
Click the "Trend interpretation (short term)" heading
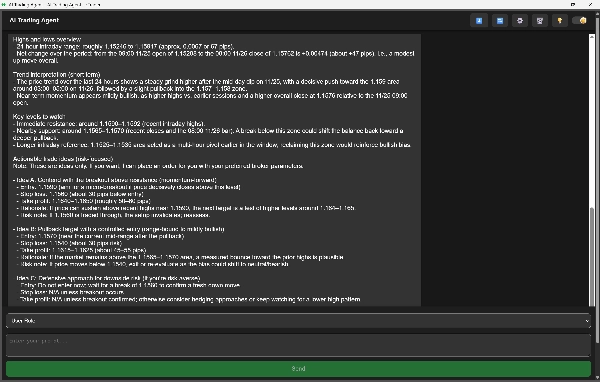(56, 75)
